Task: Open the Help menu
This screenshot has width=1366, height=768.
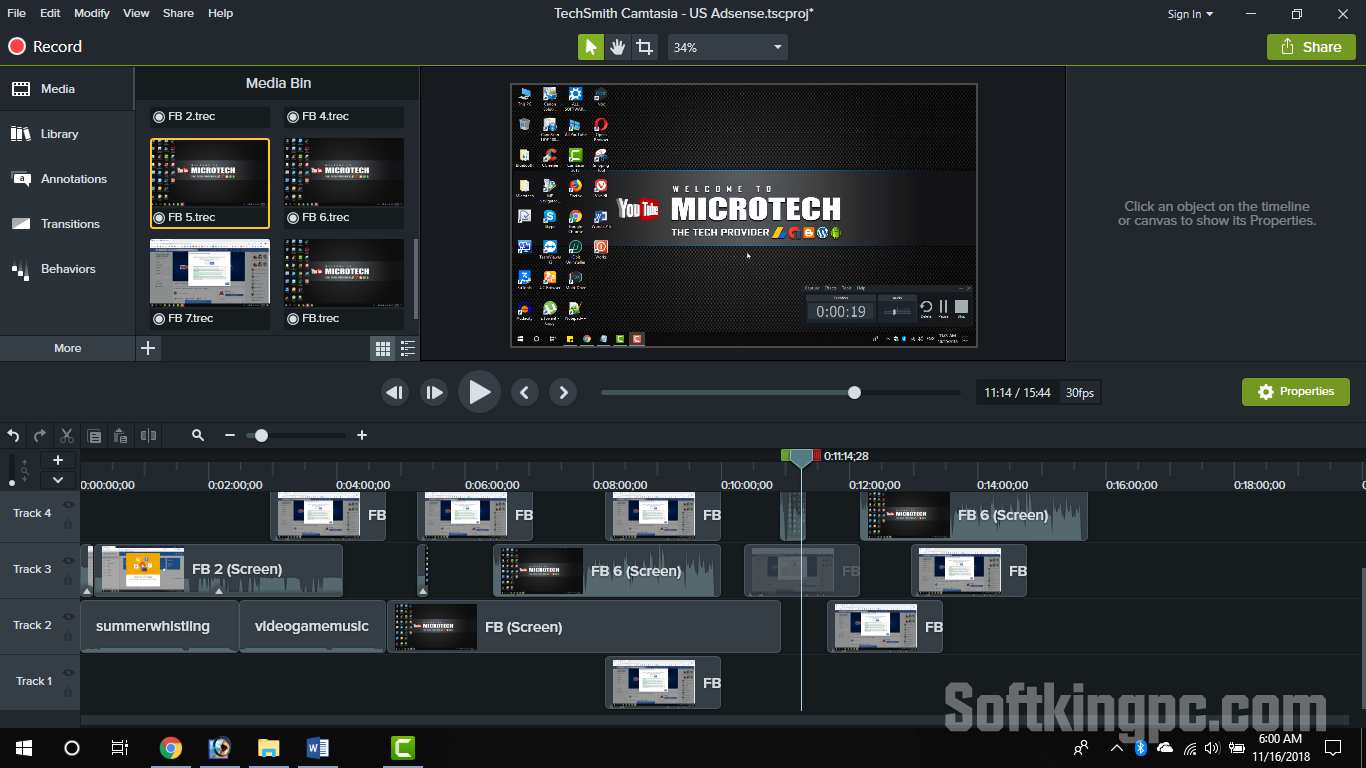Action: (220, 13)
